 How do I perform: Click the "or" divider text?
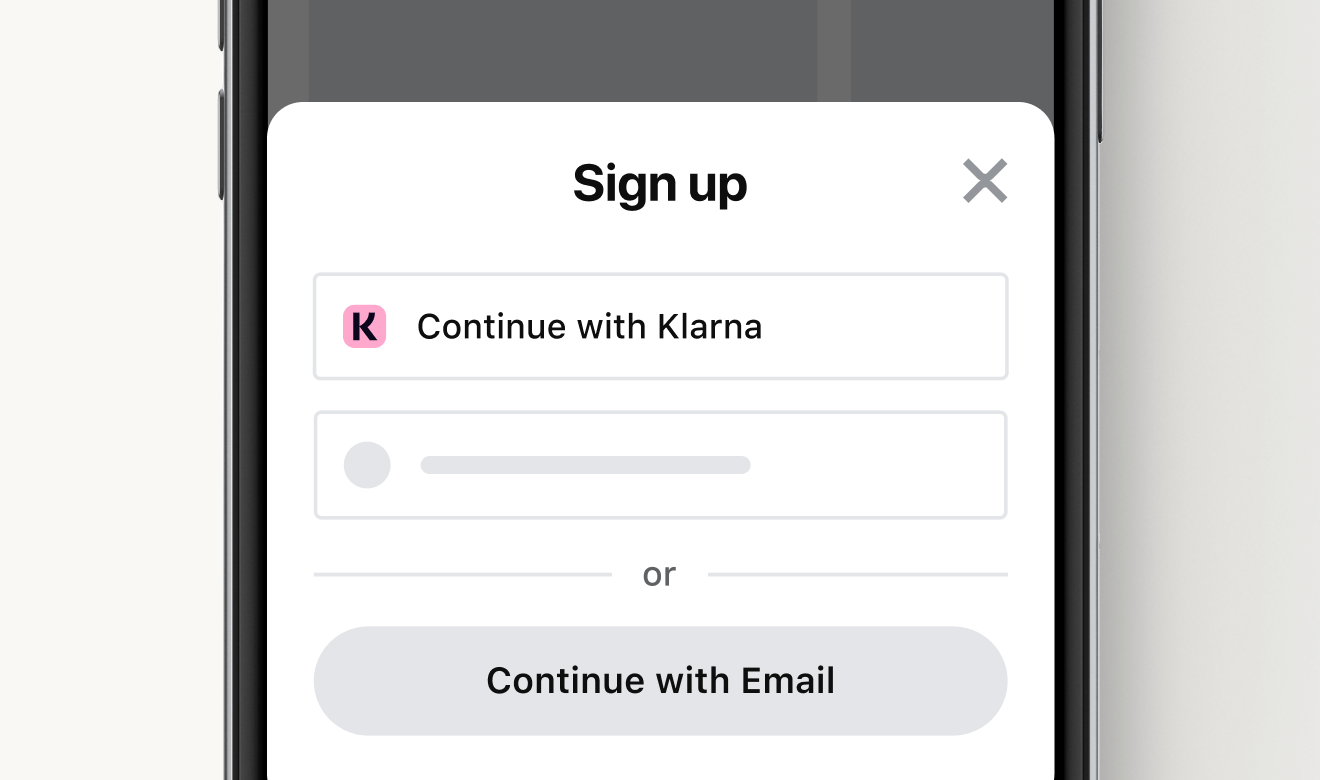point(660,573)
